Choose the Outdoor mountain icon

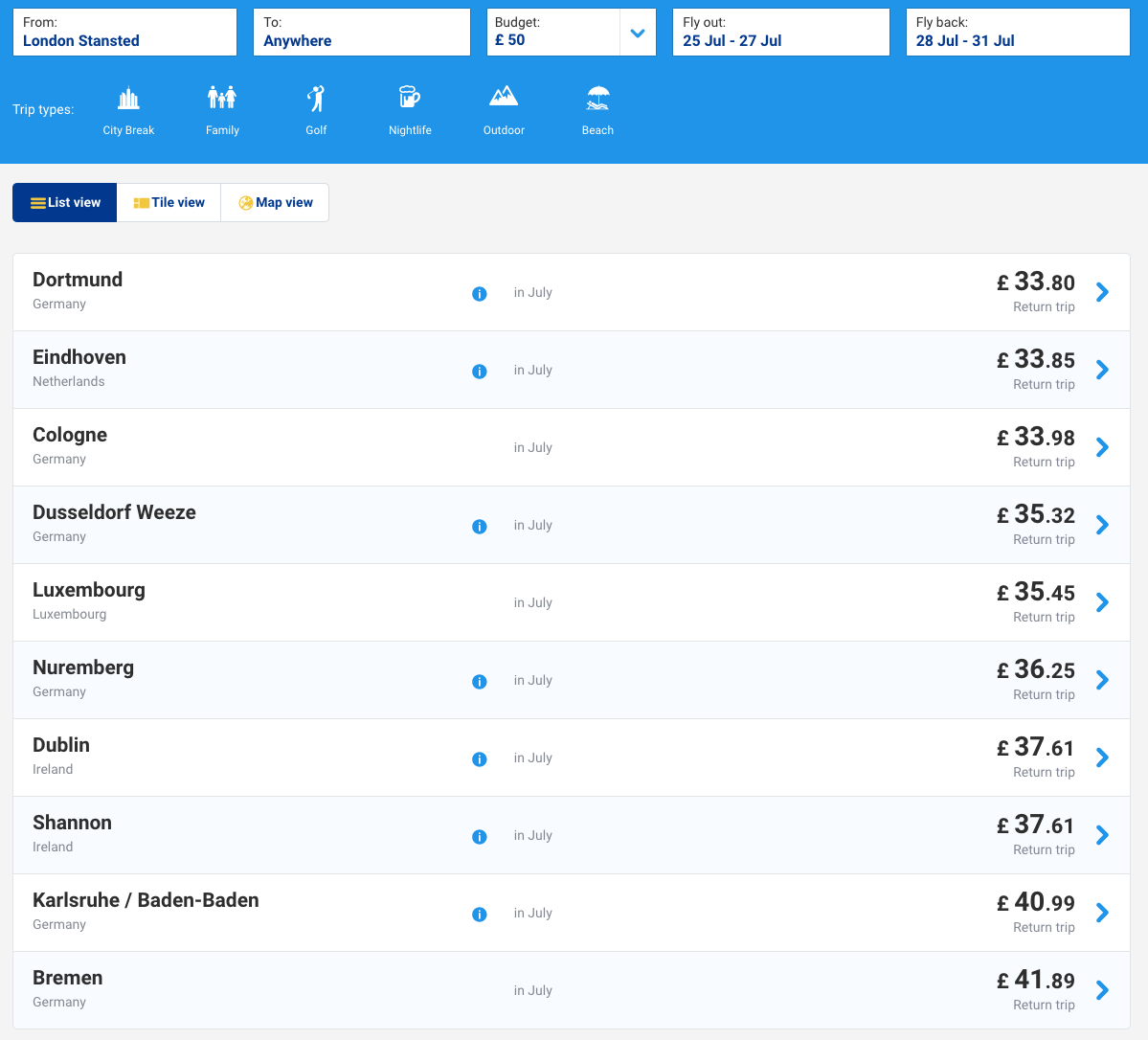coord(504,97)
